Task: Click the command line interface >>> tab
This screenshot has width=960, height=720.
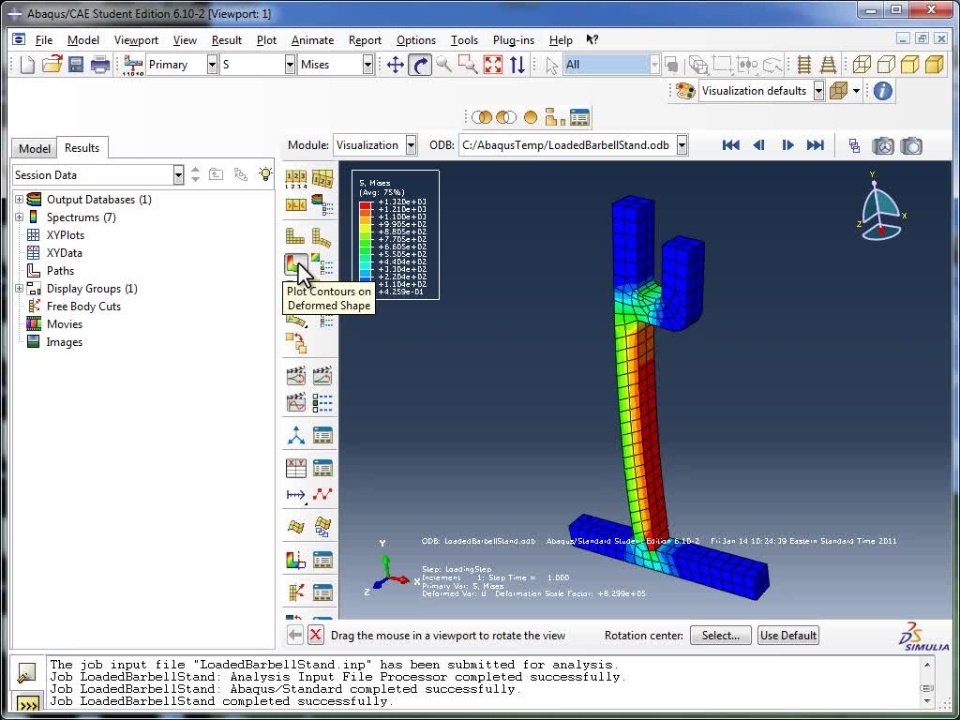Action: click(28, 705)
